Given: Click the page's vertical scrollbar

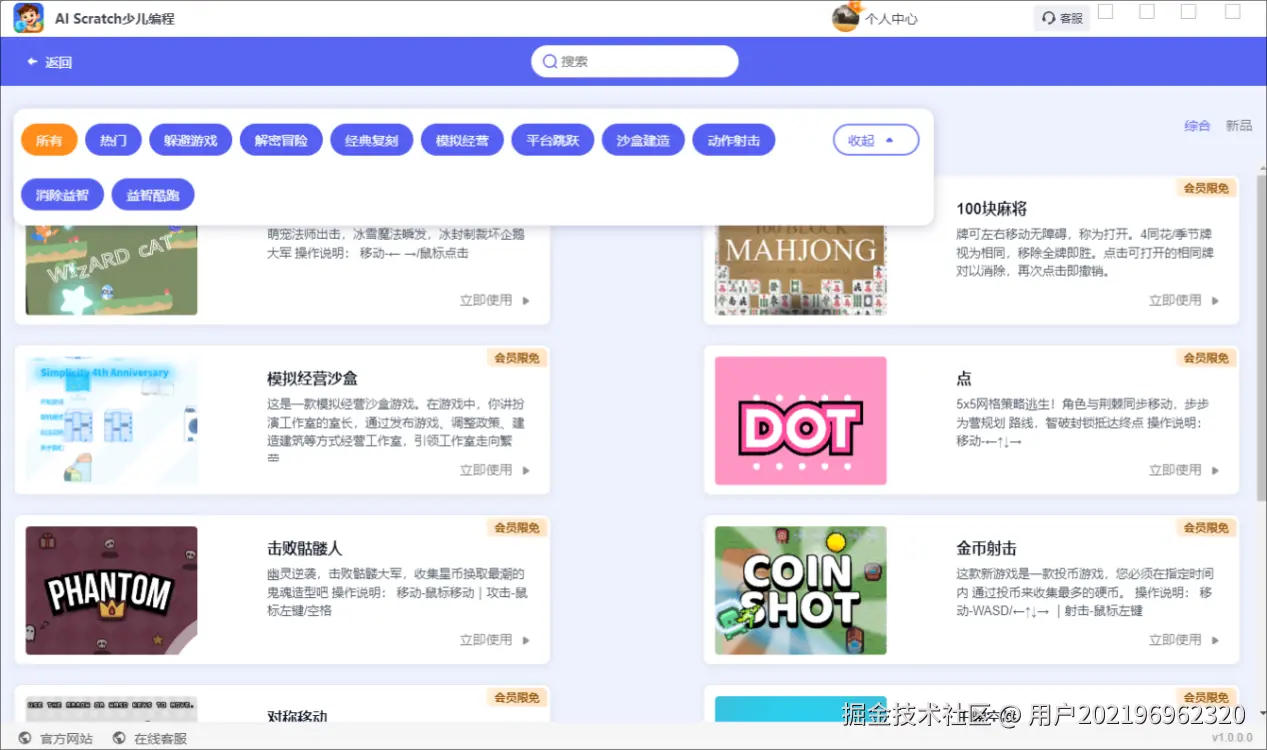Looking at the screenshot, I should click(1261, 340).
